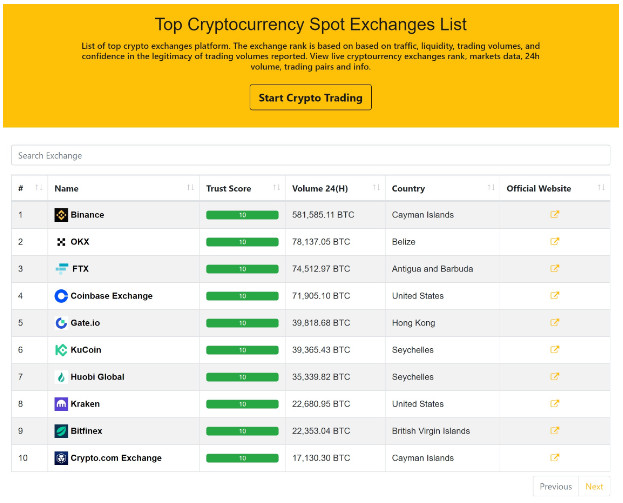Open the Binance exchange name link
Screen dimensions: 623x503
(x=87, y=215)
